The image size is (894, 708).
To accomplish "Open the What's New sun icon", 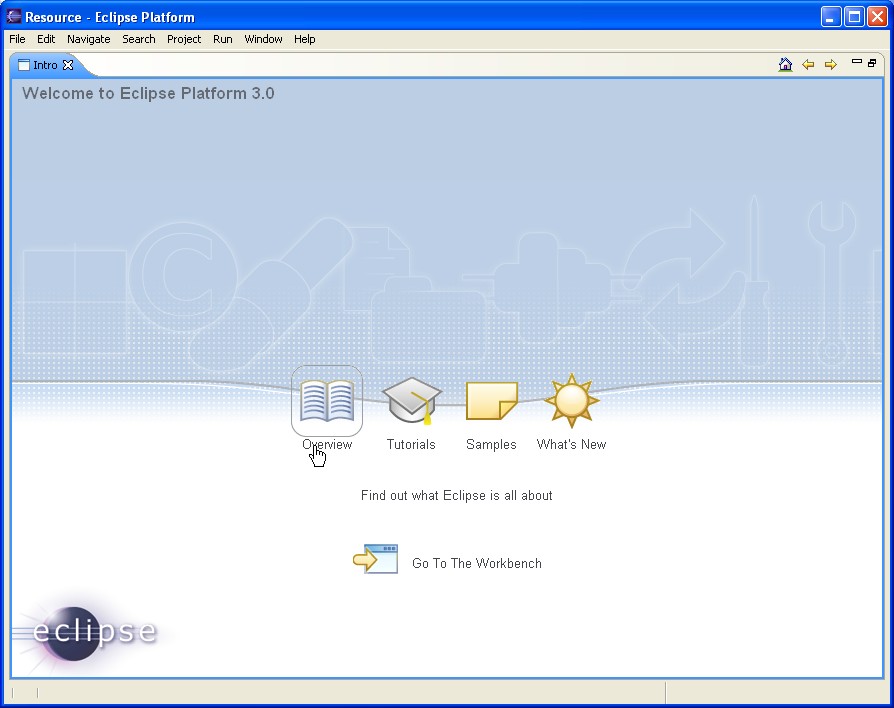I will tap(571, 401).
